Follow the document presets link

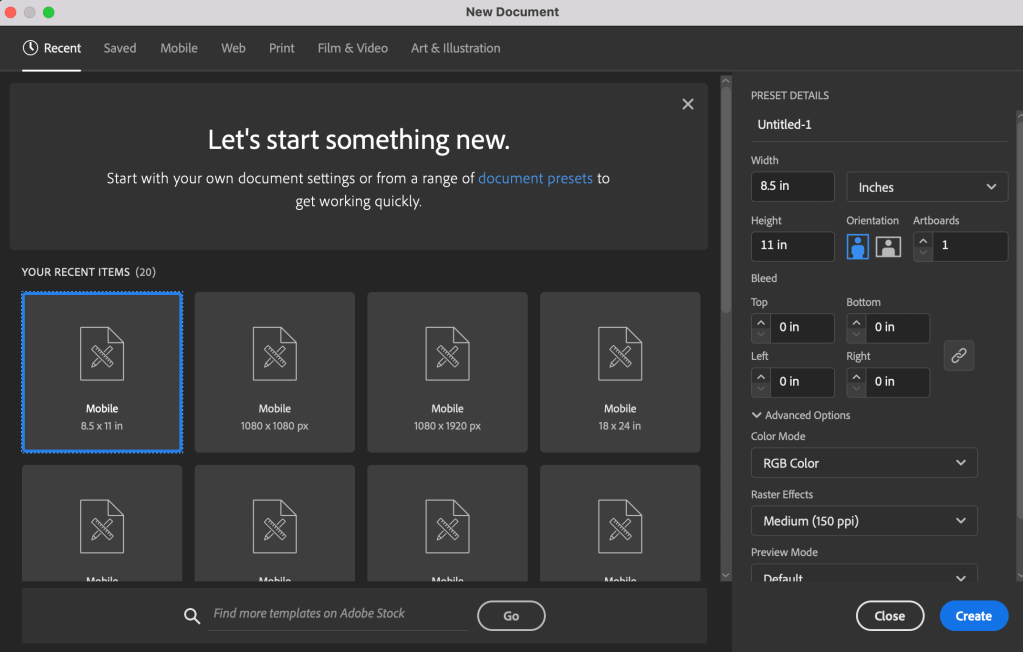pos(535,178)
